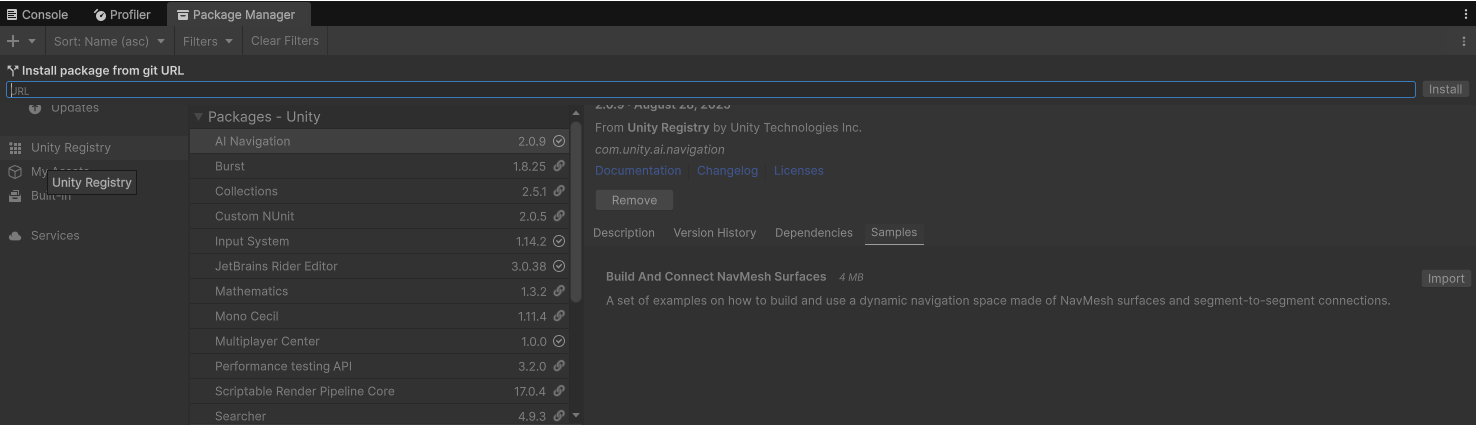The image size is (1476, 425).
Task: Select the Burst package row
Action: click(379, 166)
